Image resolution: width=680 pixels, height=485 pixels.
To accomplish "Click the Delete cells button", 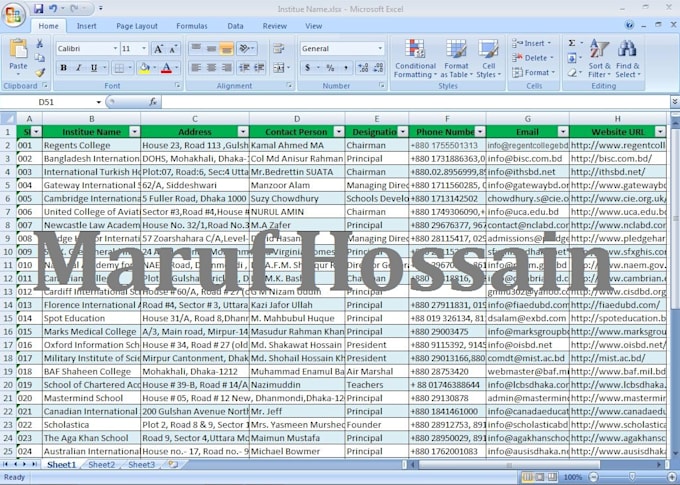I will coord(533,58).
